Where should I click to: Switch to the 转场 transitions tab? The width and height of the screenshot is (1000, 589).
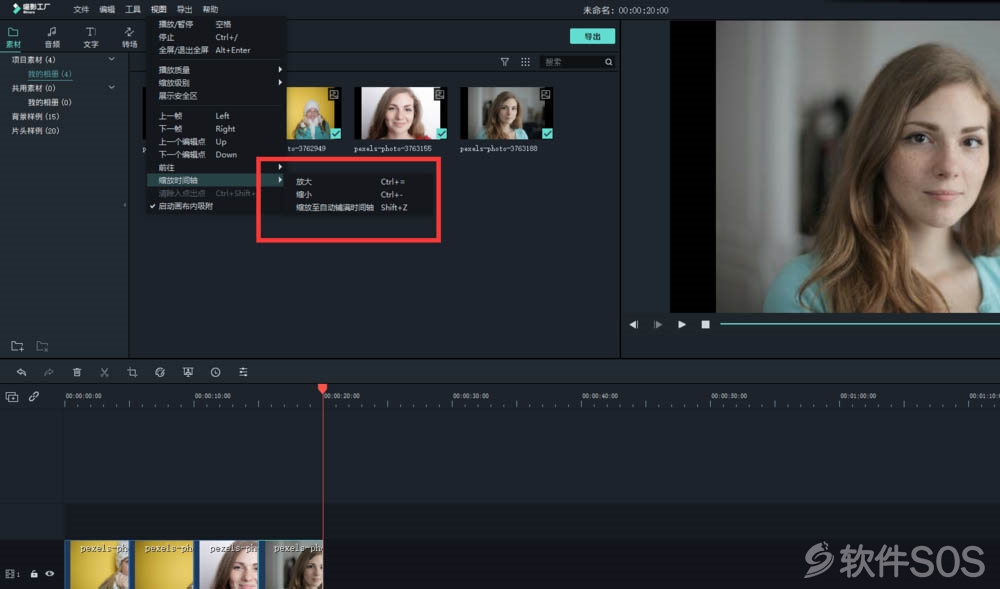(x=130, y=38)
